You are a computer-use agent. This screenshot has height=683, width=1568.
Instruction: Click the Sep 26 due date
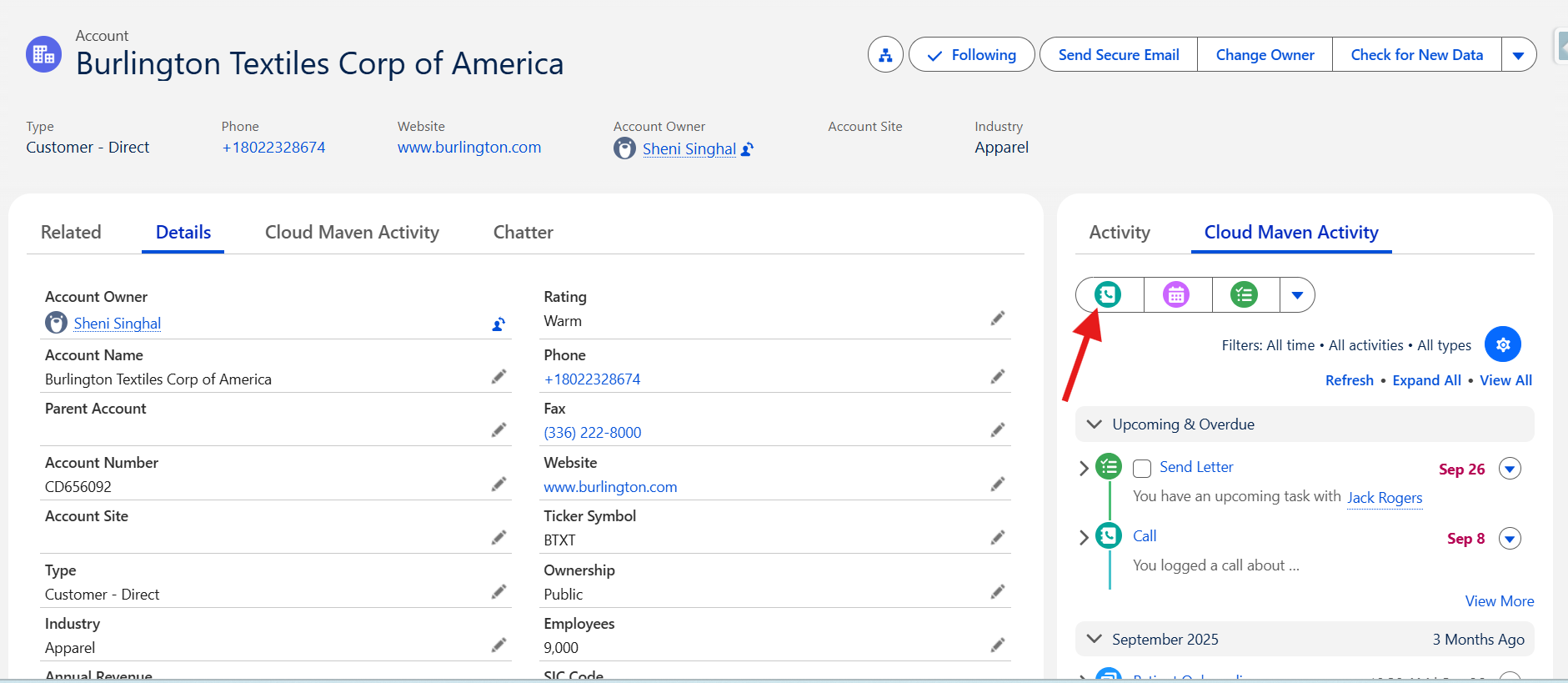click(1462, 470)
